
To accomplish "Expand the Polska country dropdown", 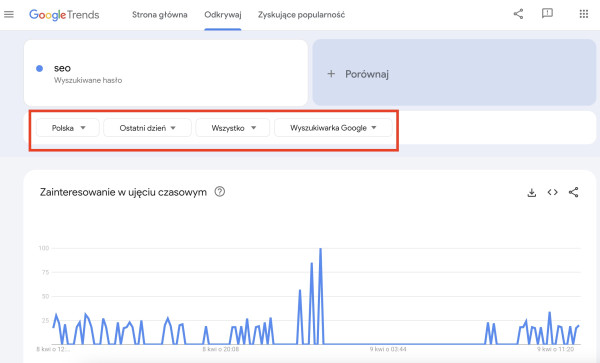I will tap(68, 128).
